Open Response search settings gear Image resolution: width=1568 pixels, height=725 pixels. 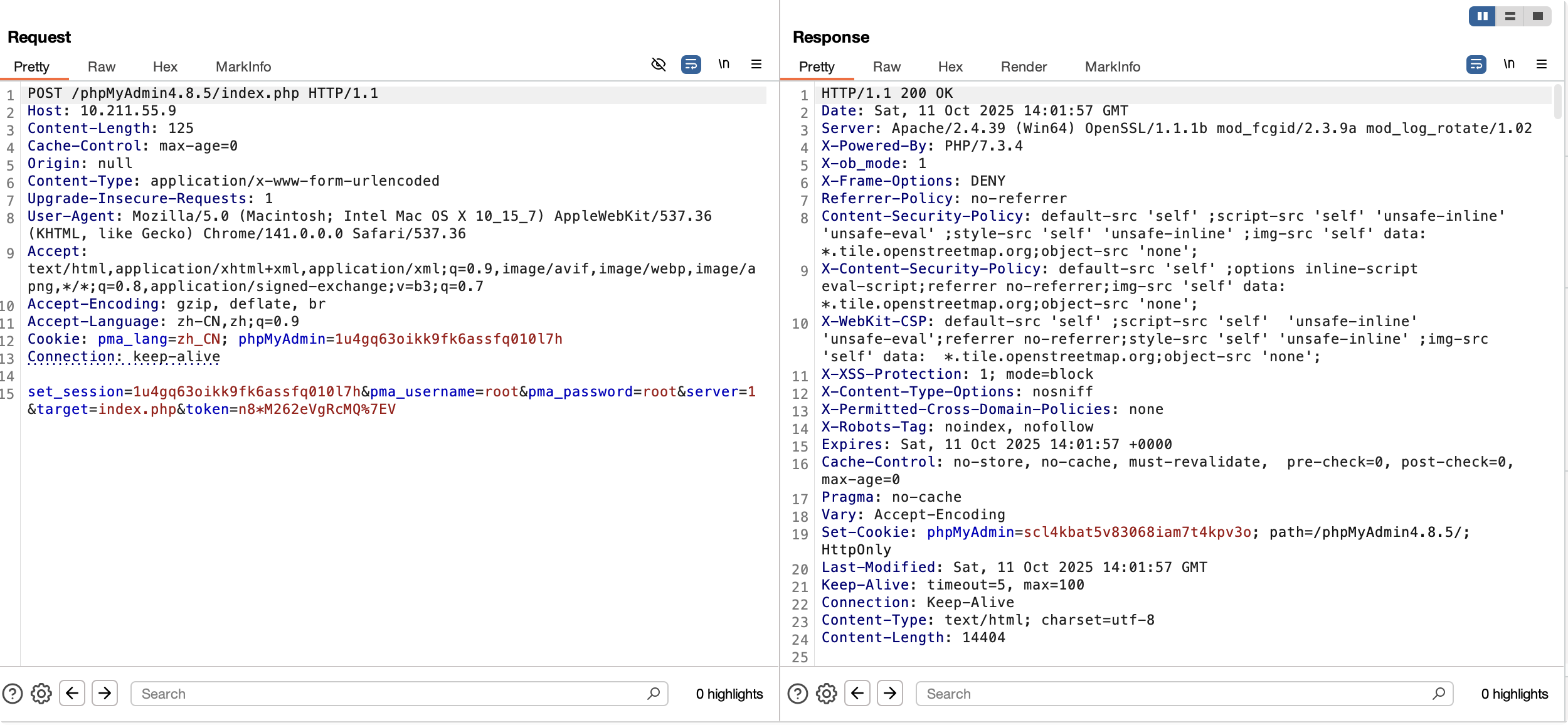point(827,694)
